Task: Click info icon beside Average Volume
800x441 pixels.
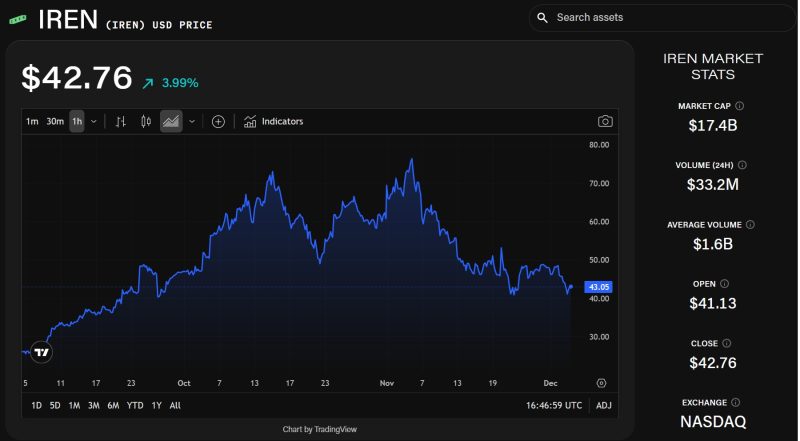Action: [x=750, y=225]
